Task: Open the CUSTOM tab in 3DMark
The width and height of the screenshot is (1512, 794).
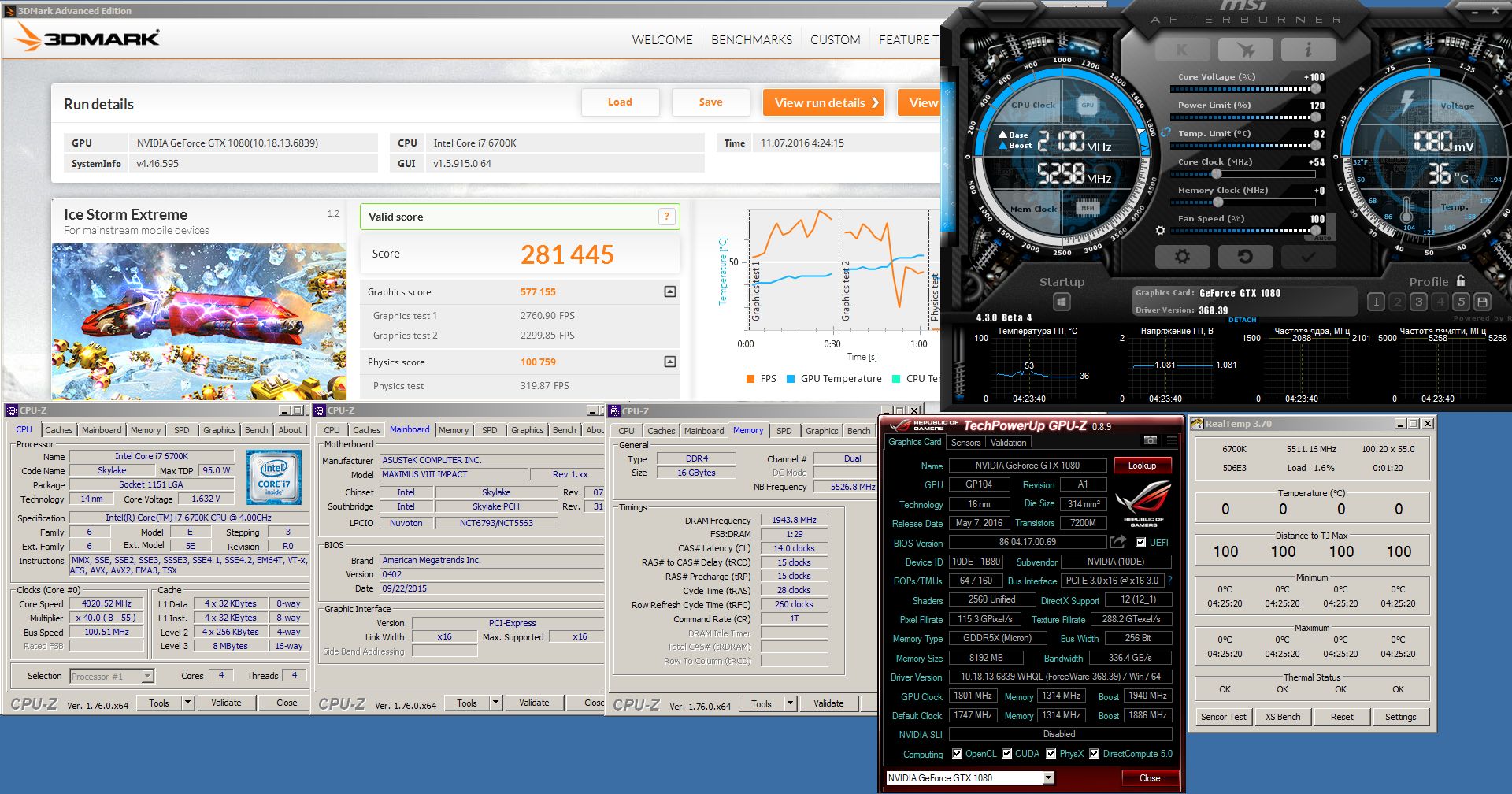Action: [835, 39]
